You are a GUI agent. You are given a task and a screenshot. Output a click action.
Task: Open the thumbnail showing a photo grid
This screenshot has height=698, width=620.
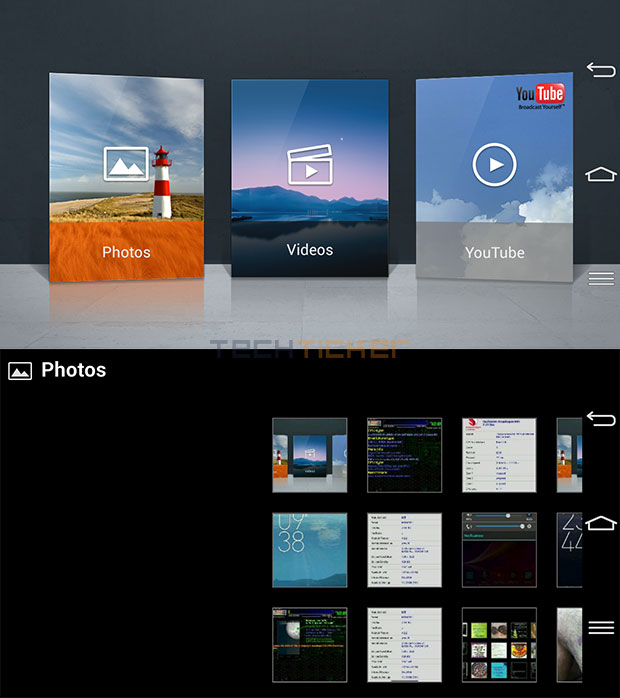point(499,645)
